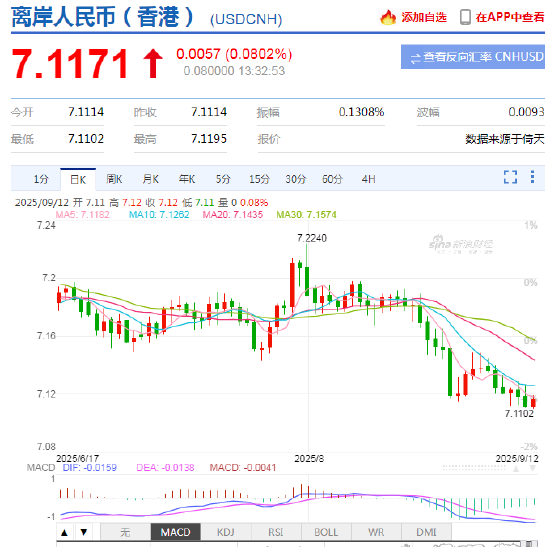Image resolution: width=550 pixels, height=547 pixels.
Task: Click the current price 7.1171
Action: coord(70,64)
